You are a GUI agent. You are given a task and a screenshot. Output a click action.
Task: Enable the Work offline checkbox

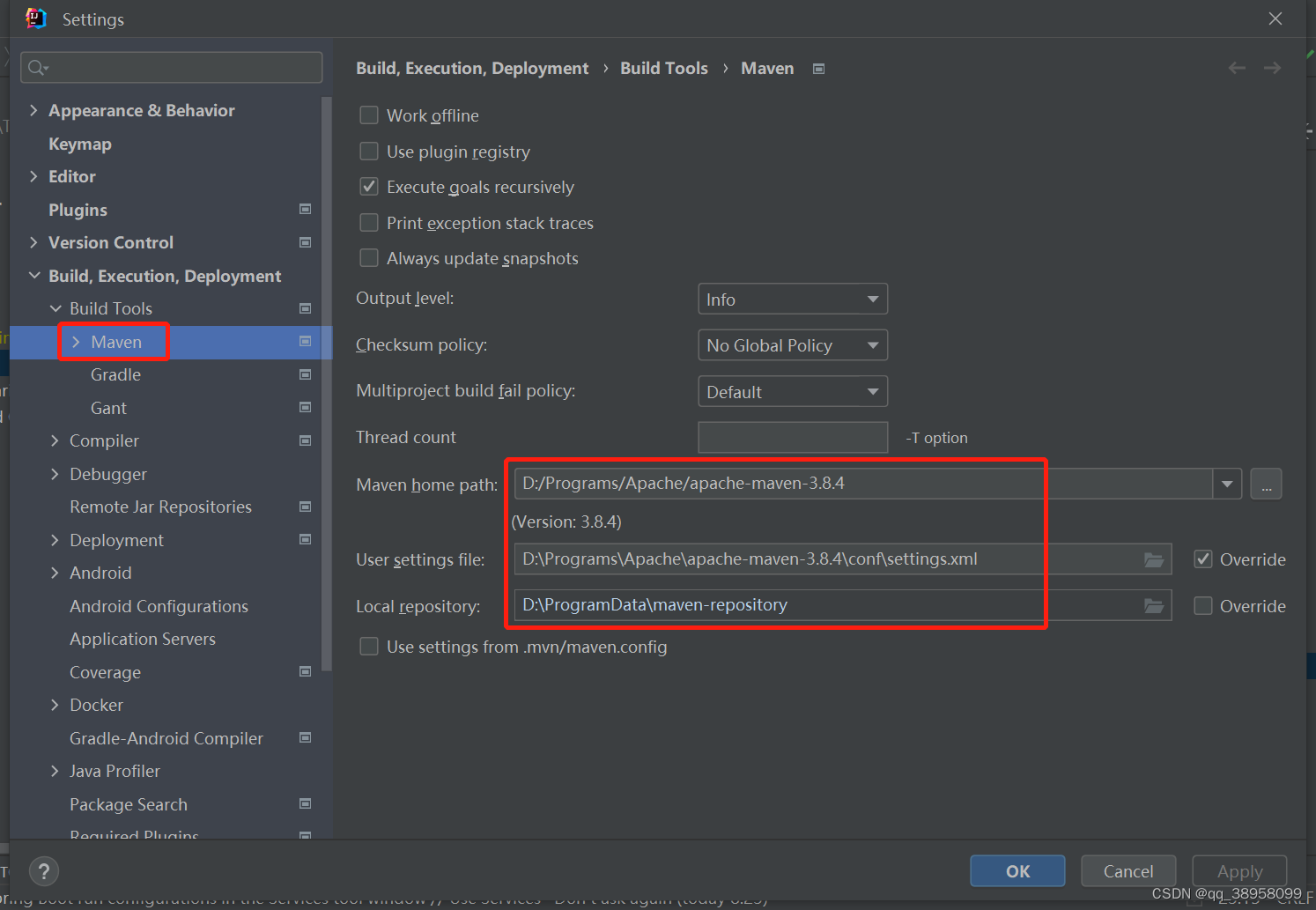point(369,115)
